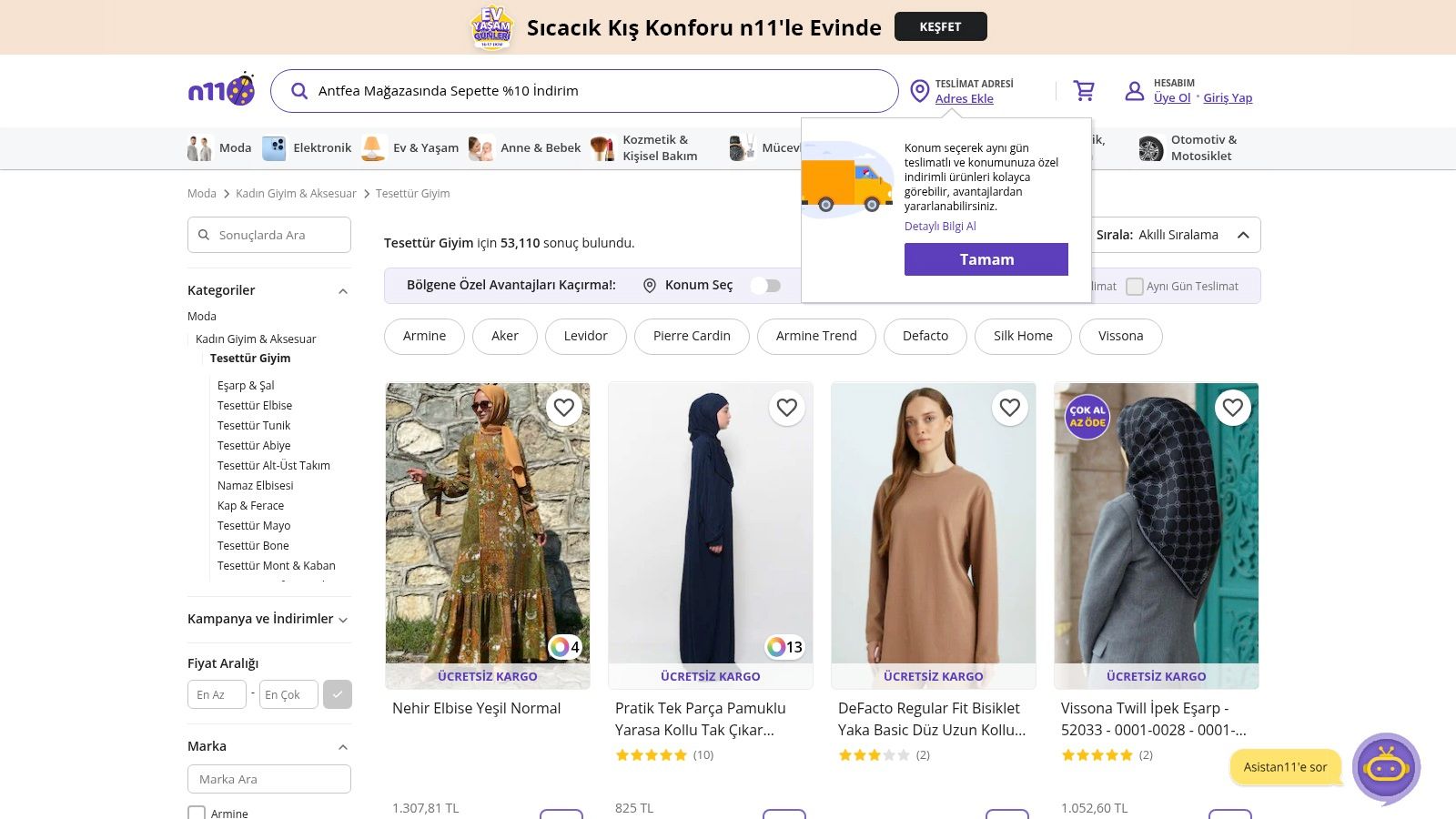The height and width of the screenshot is (819, 1456).
Task: Collapse the Marka filter section
Action: (x=343, y=747)
